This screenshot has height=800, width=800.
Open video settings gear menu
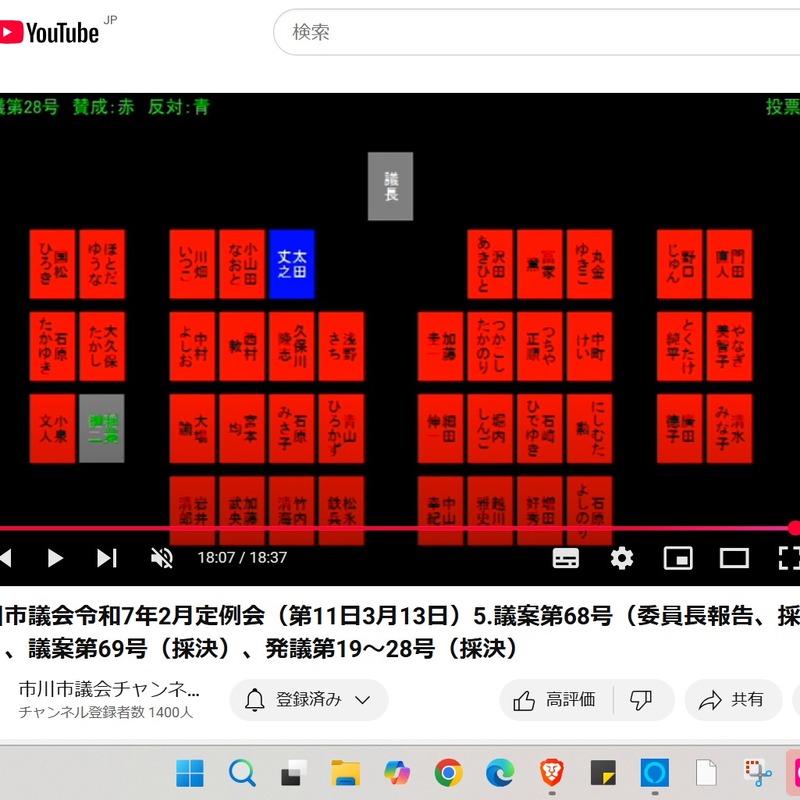pos(622,558)
